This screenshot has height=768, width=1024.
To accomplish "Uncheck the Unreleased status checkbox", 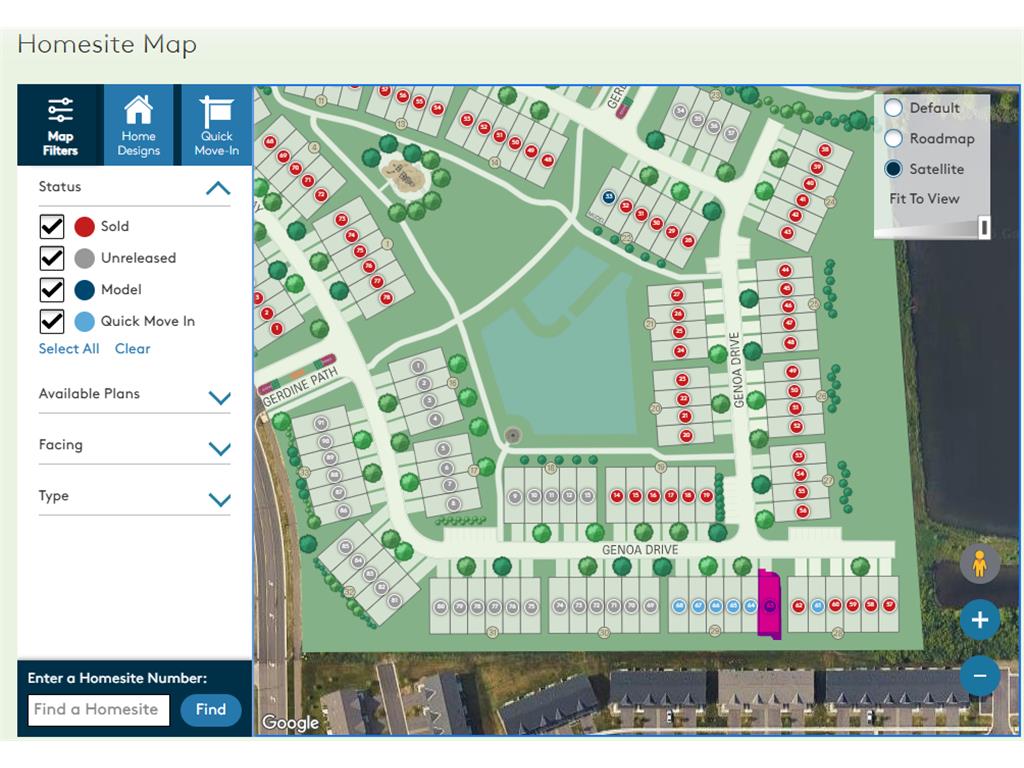I will (x=52, y=258).
